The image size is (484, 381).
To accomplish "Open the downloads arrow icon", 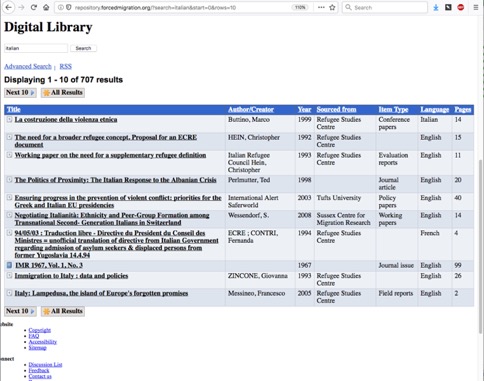I will (436, 7).
